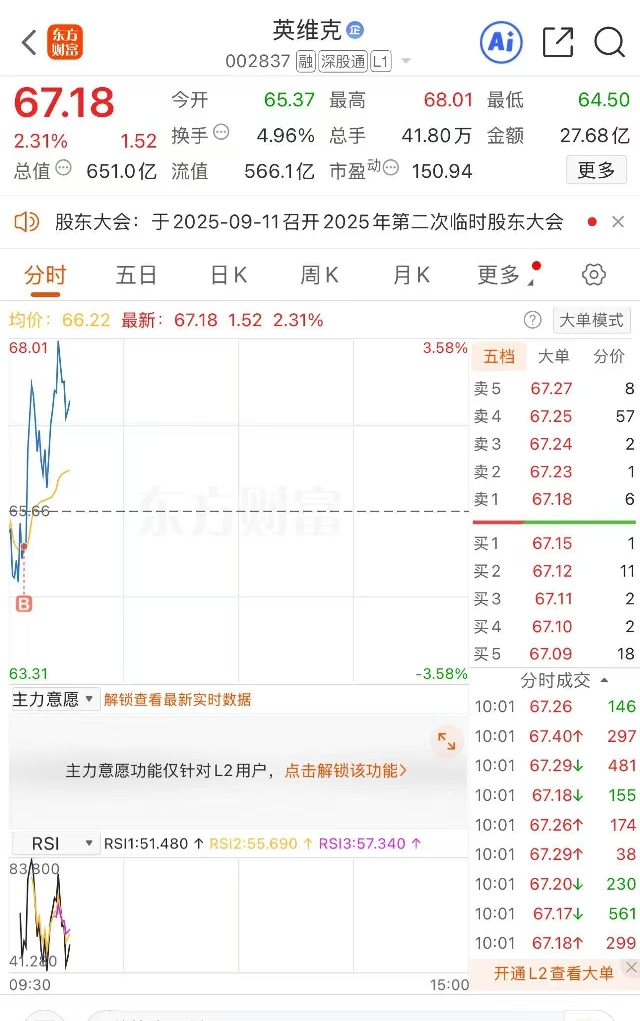Open the 主力意愿 indicator dropdown
Viewport: 640px width, 1021px height.
(x=53, y=699)
